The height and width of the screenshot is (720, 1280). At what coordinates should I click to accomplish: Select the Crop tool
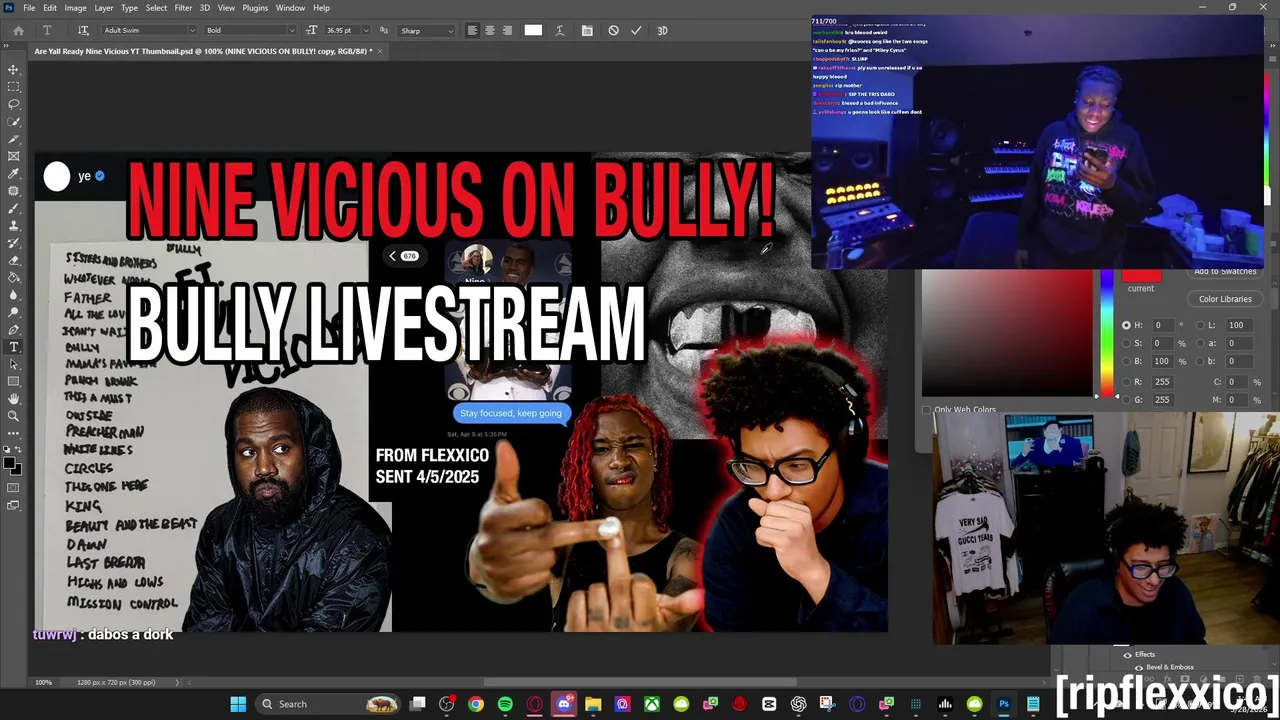(14, 139)
